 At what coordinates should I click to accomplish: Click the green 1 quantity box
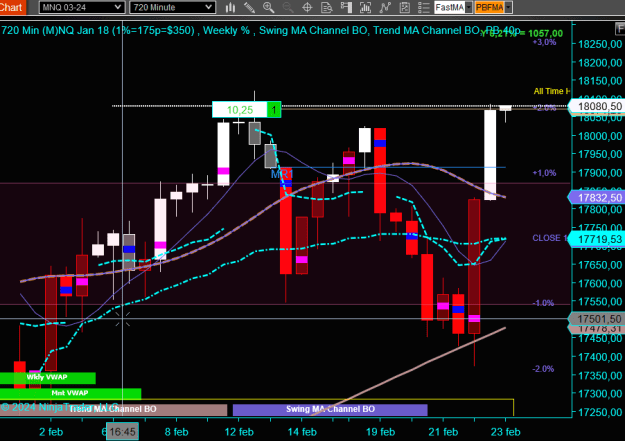tap(274, 110)
